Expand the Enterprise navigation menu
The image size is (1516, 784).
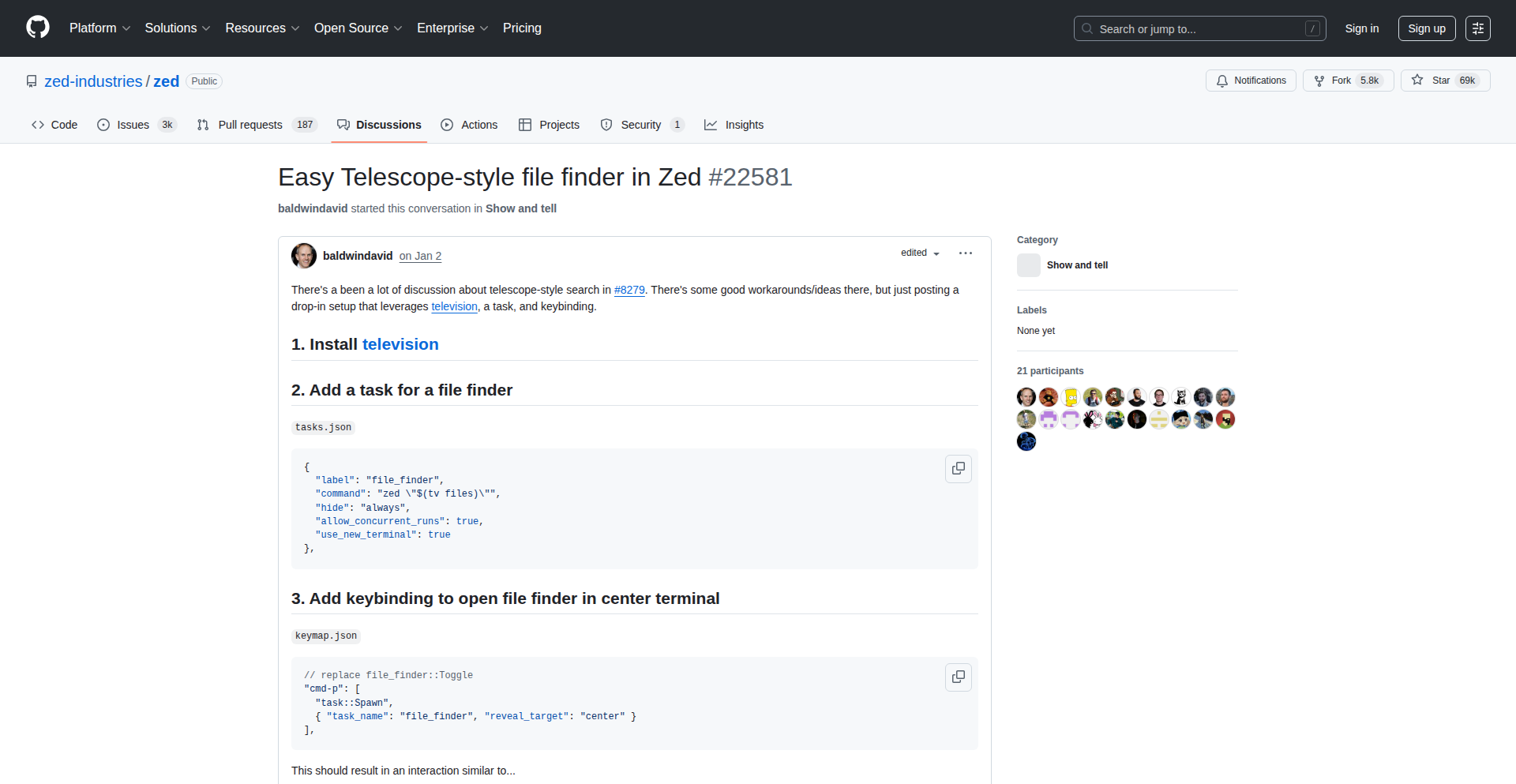[x=452, y=28]
